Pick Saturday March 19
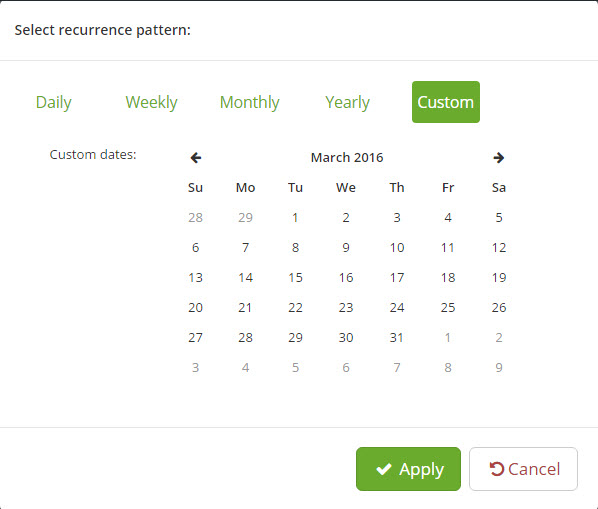The width and height of the screenshot is (598, 509). [499, 278]
